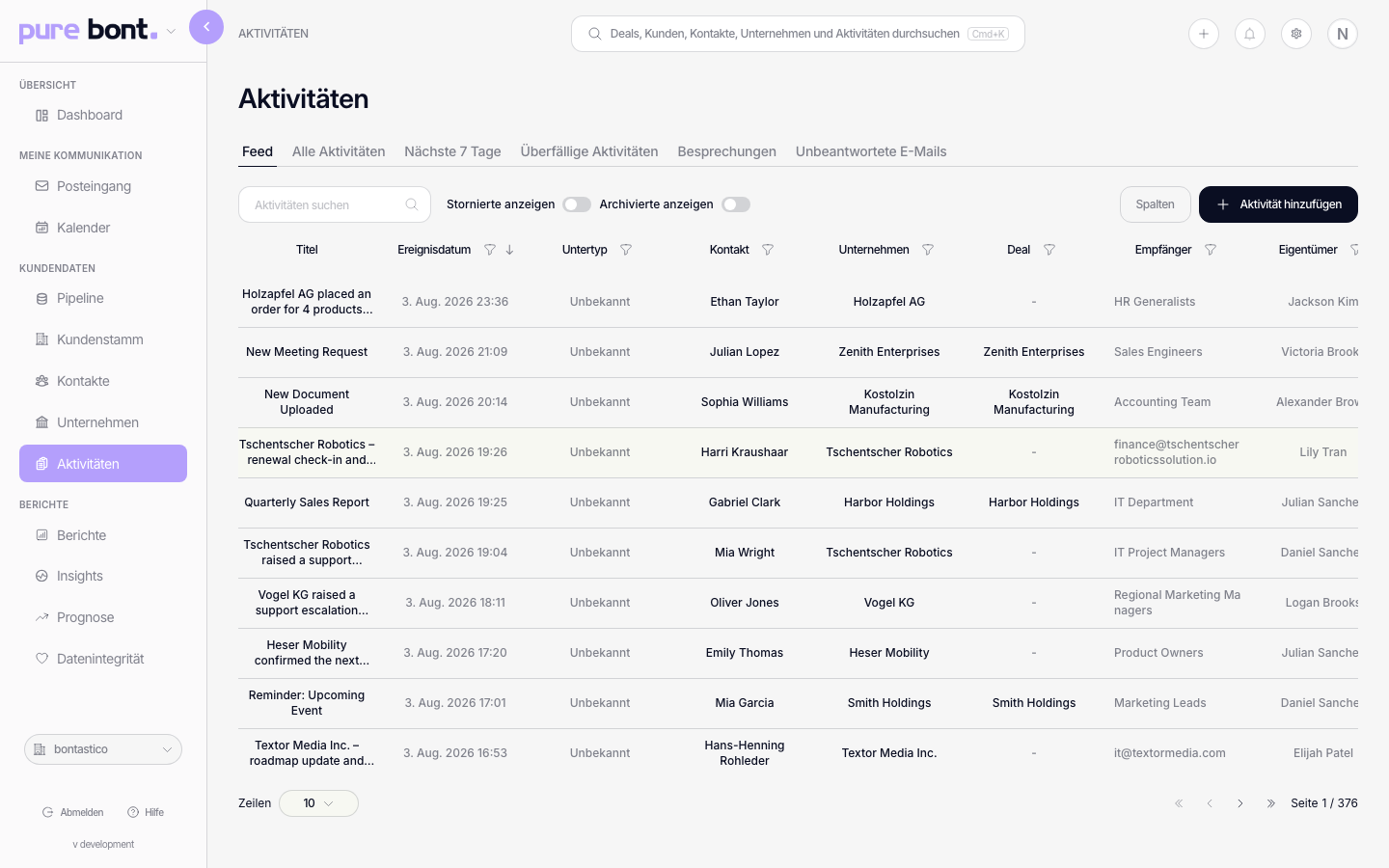Open Kalender in the sidebar
1389x868 pixels.
pos(103,228)
